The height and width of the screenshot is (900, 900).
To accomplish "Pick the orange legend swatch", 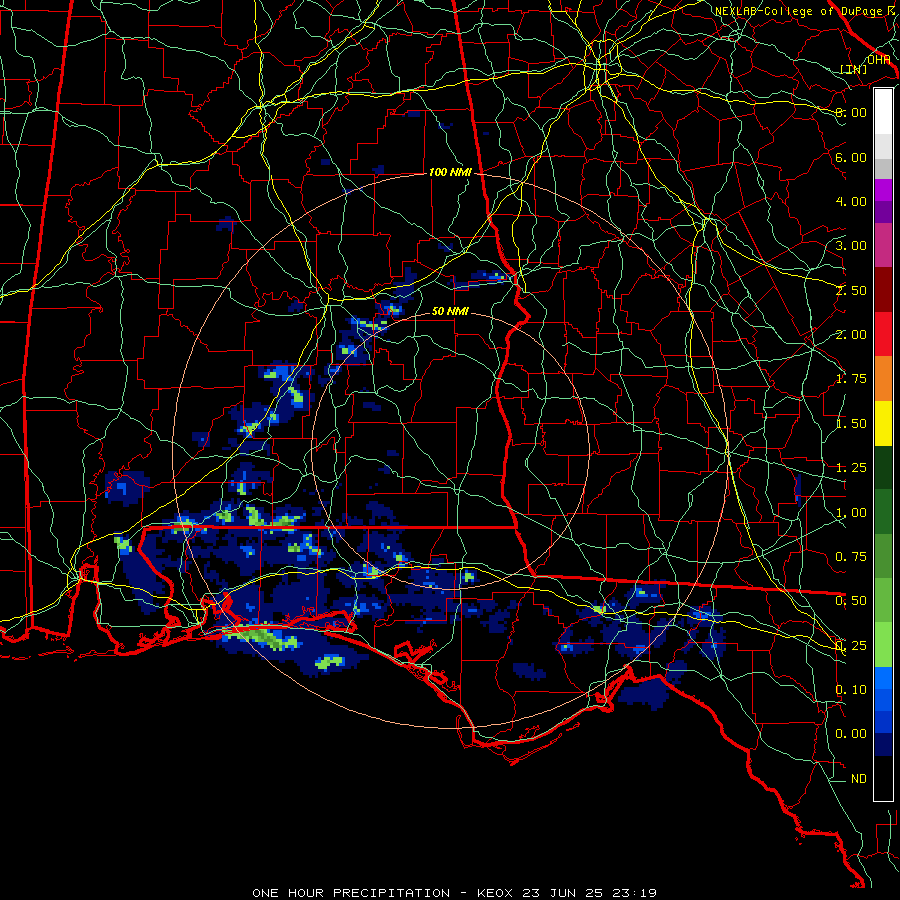I will 883,378.
